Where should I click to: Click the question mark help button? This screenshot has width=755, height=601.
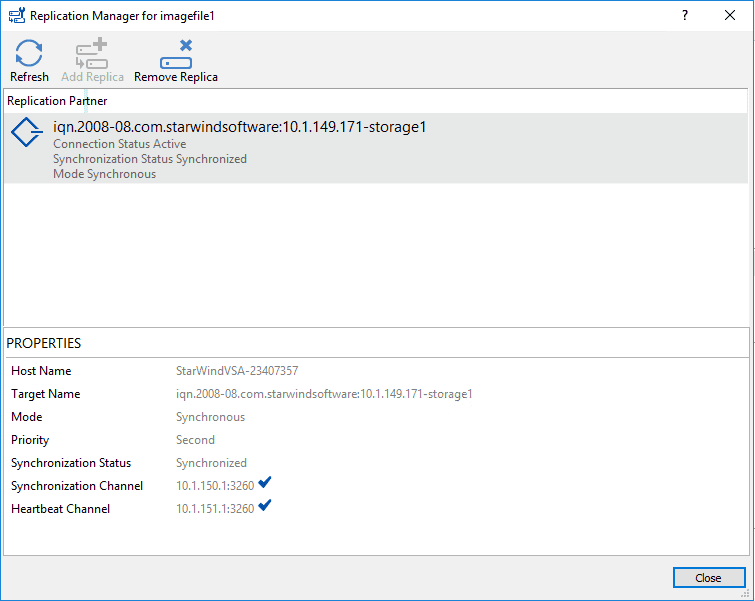685,16
